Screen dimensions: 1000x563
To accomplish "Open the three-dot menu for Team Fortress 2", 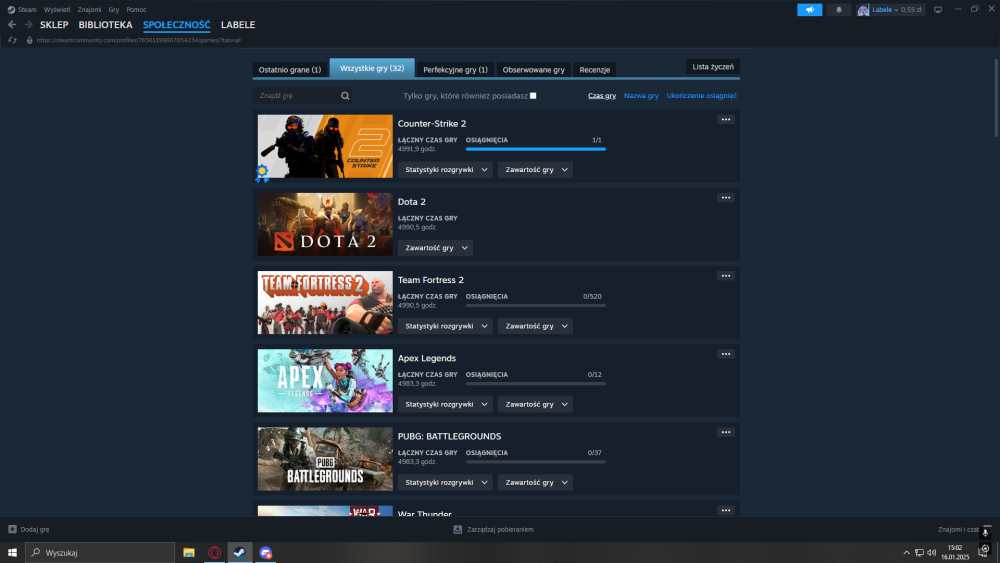I will [726, 276].
